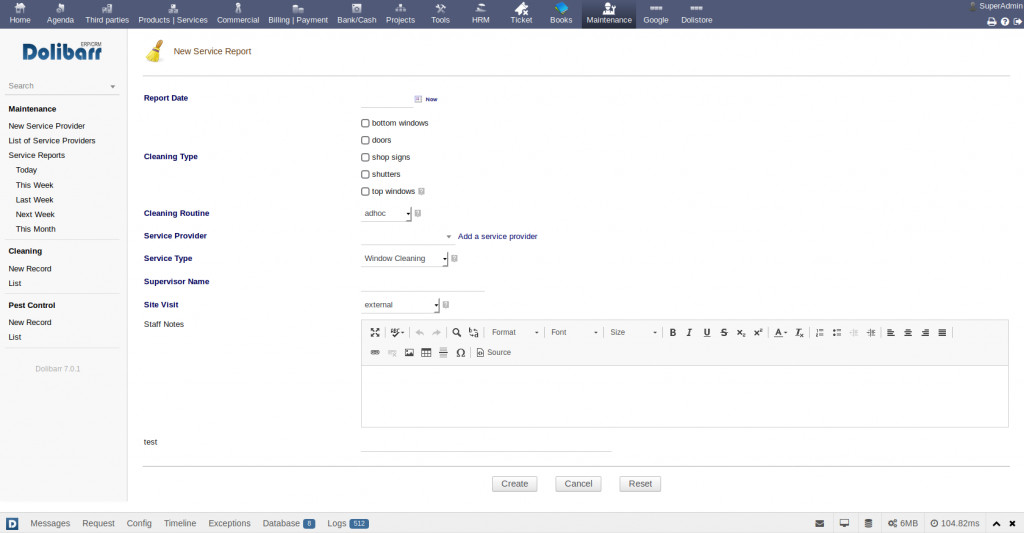Open the Cleaning Routine dropdown
This screenshot has width=1024, height=533.
coord(386,213)
